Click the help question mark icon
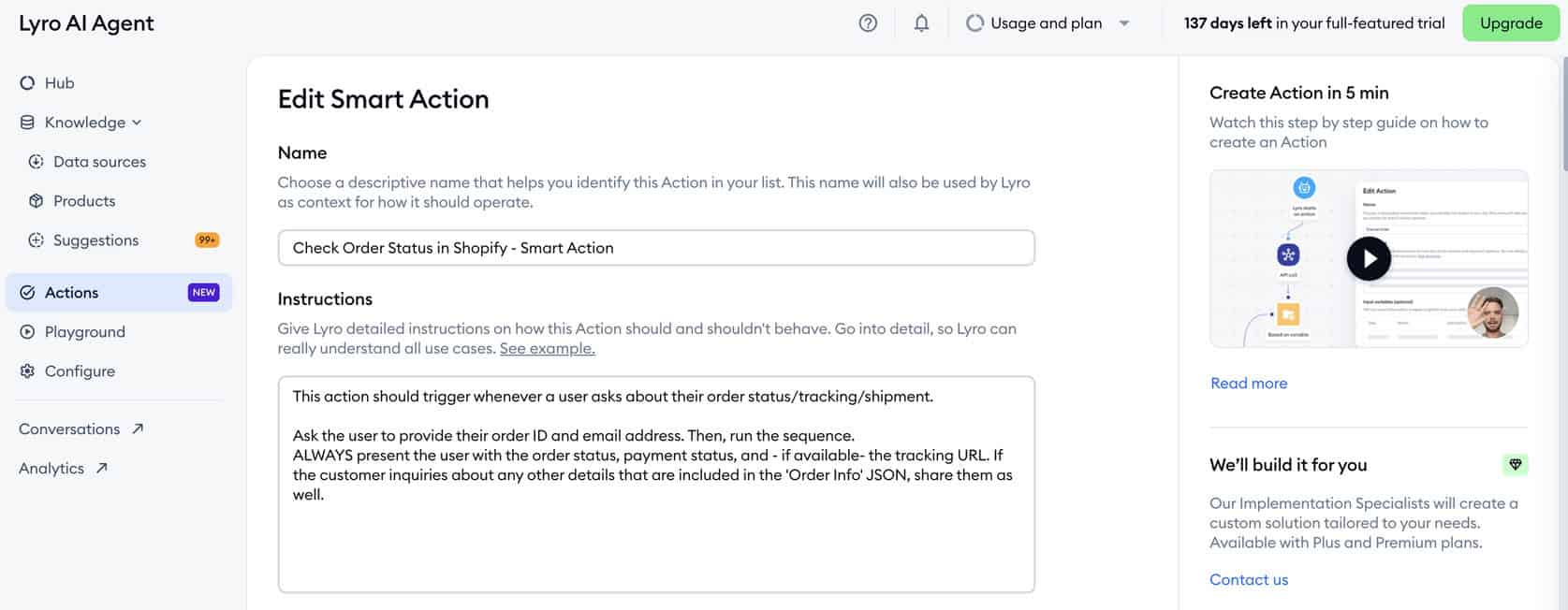Viewport: 1568px width, 610px height. (x=868, y=23)
